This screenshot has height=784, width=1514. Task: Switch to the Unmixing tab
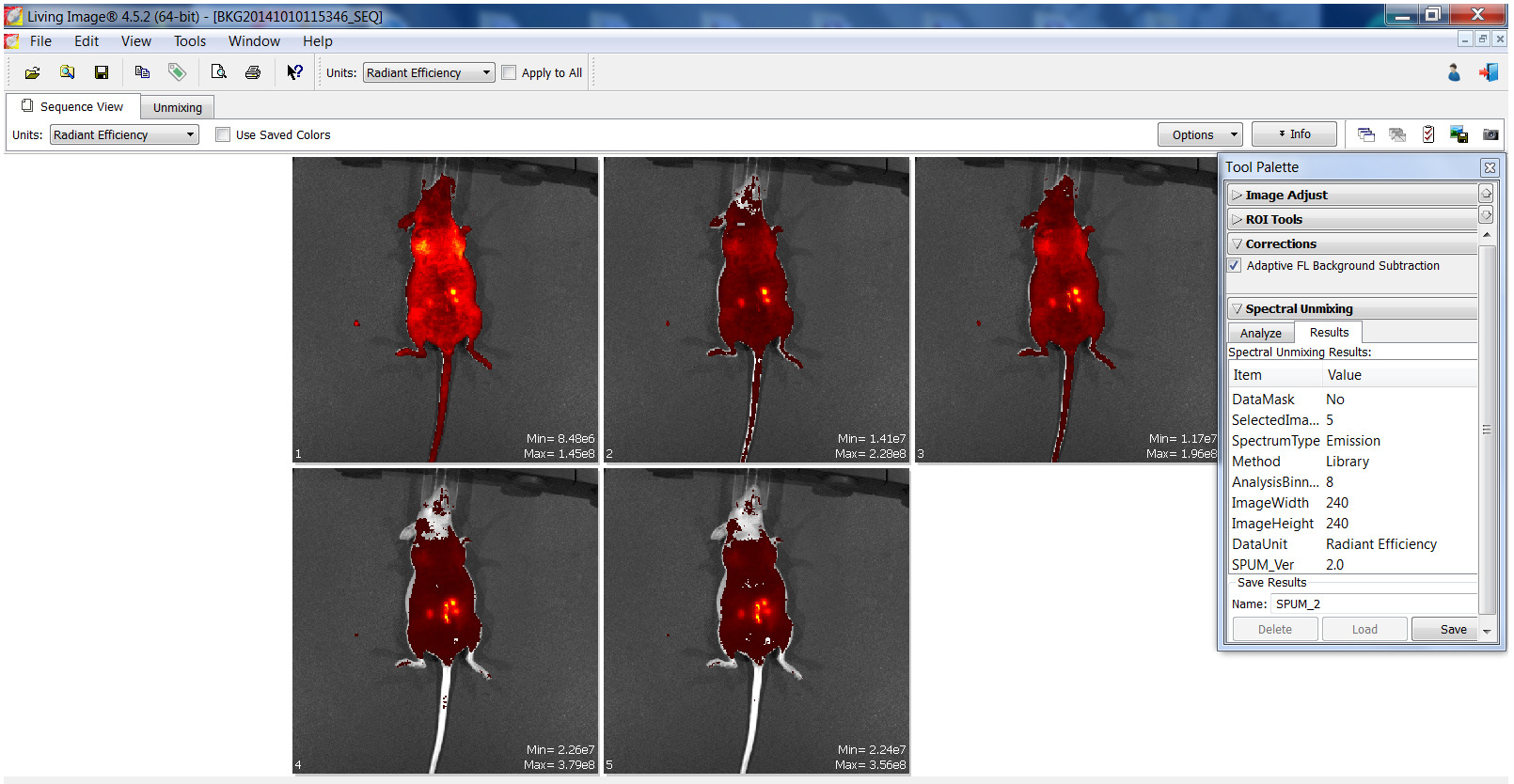(x=178, y=107)
